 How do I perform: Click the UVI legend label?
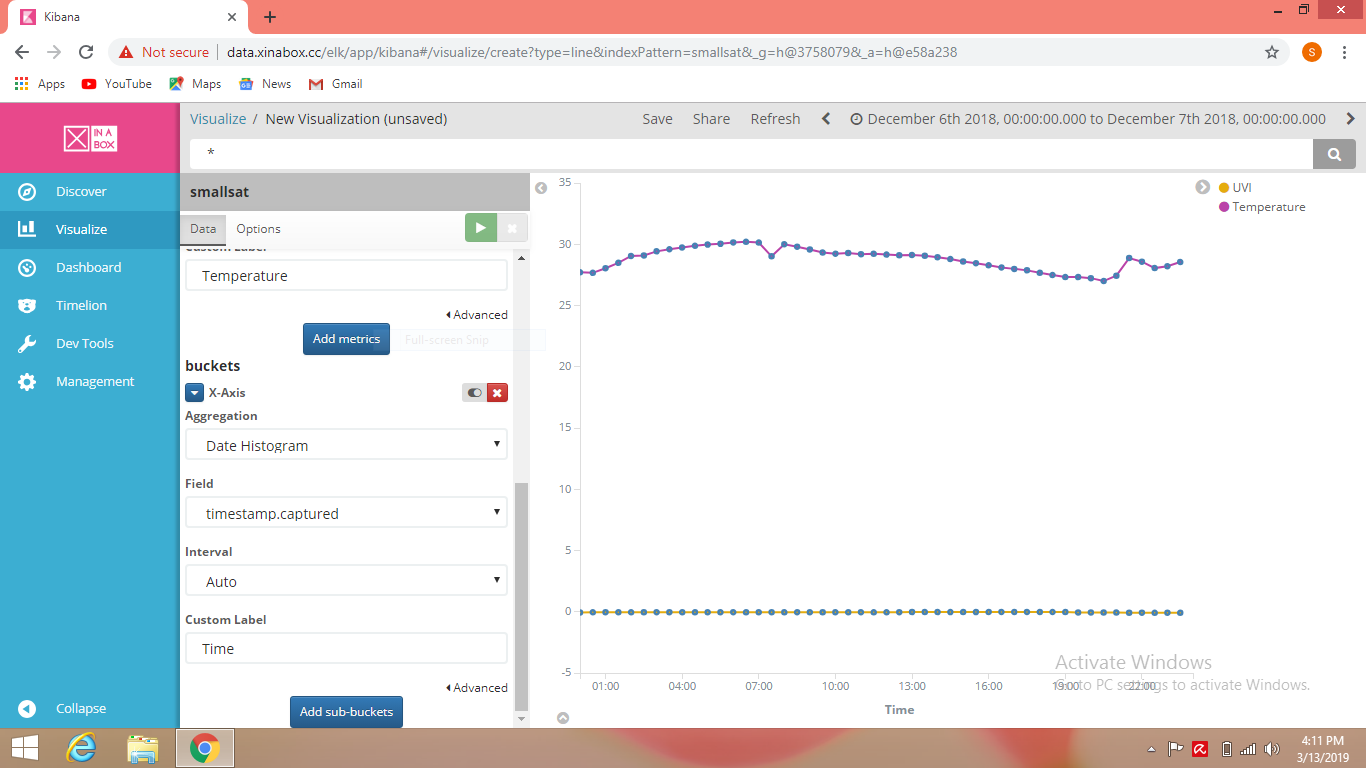(x=1242, y=187)
